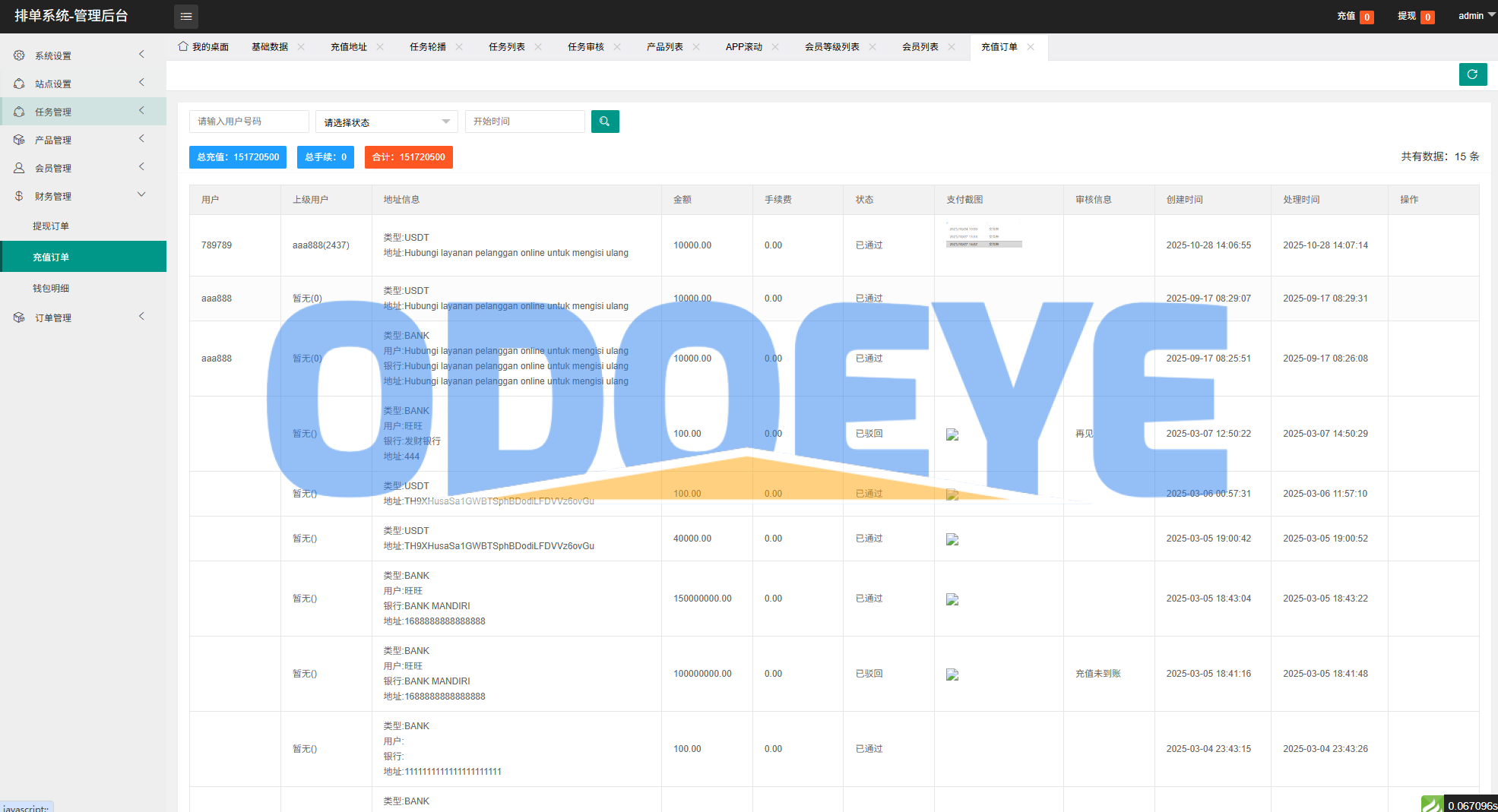The image size is (1498, 812).
Task: Click the 请输入用户号码 input field
Action: 249,122
